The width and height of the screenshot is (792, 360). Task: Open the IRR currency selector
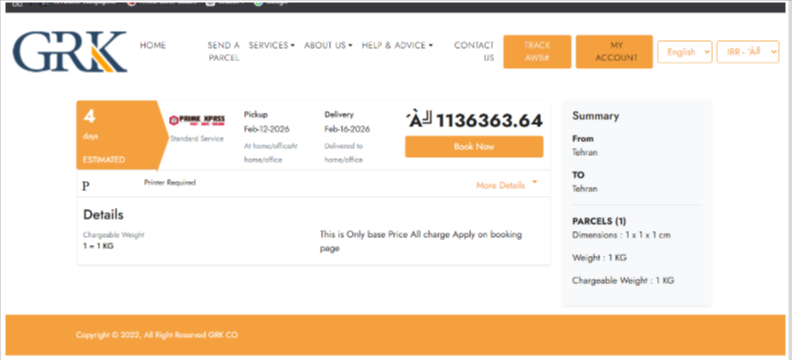pos(748,52)
